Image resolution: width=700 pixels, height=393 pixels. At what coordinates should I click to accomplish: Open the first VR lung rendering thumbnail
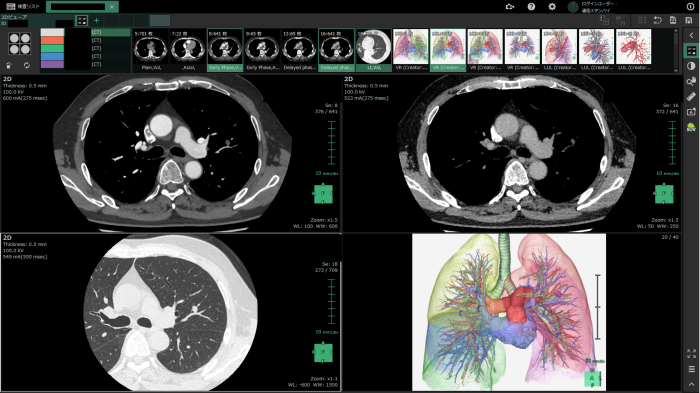[x=411, y=50]
